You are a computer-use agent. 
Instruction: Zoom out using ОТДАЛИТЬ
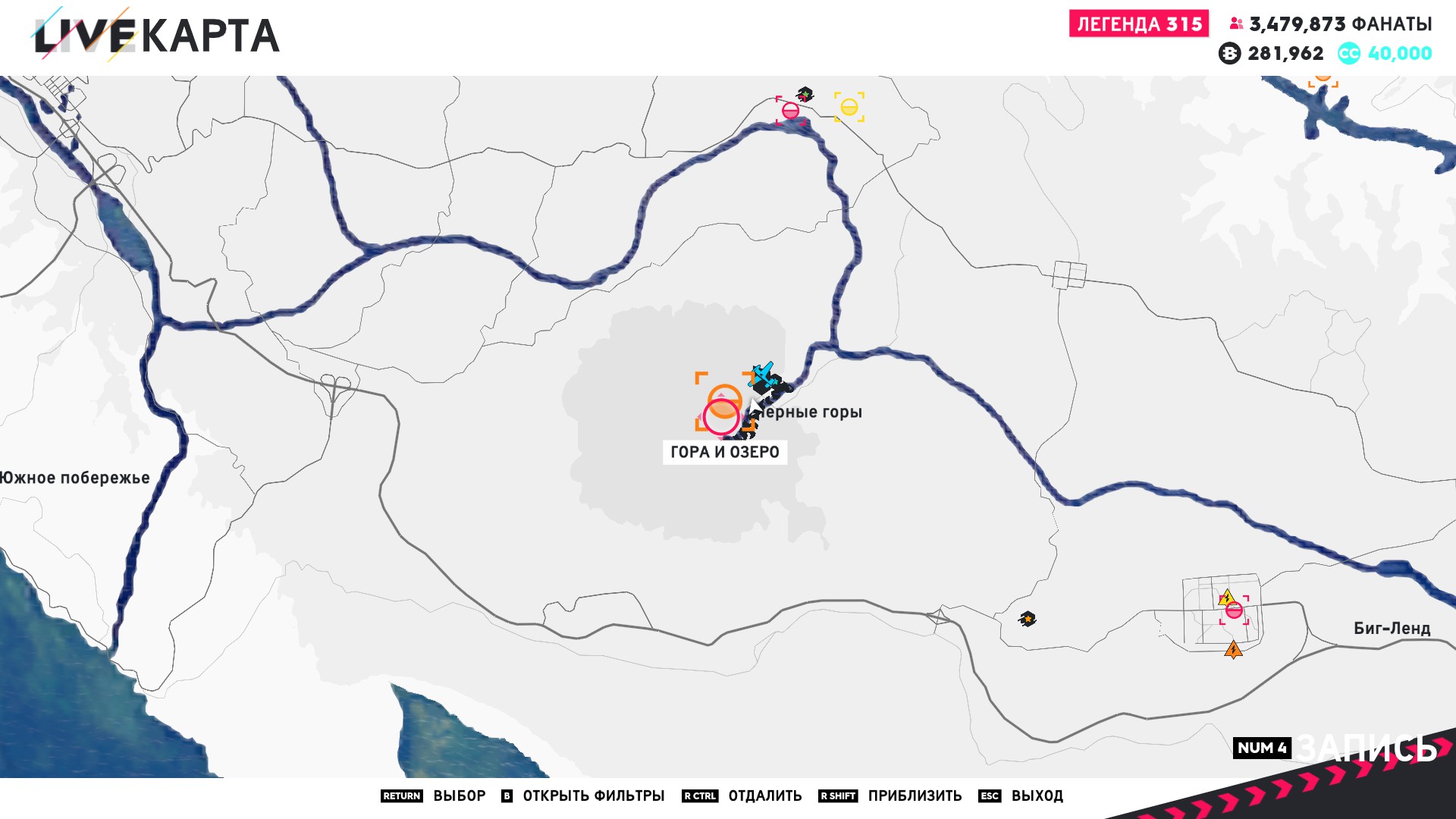pyautogui.click(x=764, y=795)
